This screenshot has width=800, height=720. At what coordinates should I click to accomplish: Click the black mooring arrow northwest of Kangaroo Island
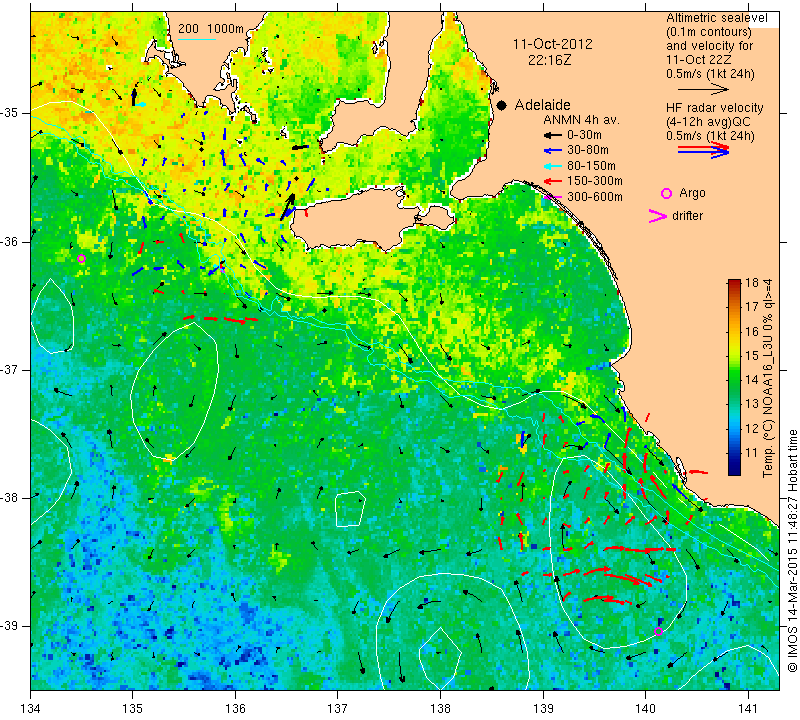301,147
